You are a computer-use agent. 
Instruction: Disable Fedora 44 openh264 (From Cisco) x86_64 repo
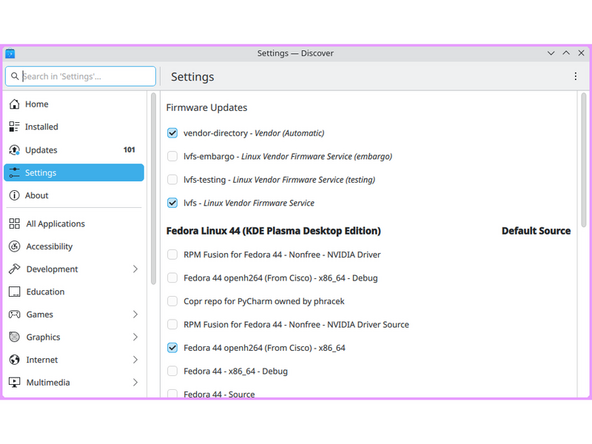point(172,348)
